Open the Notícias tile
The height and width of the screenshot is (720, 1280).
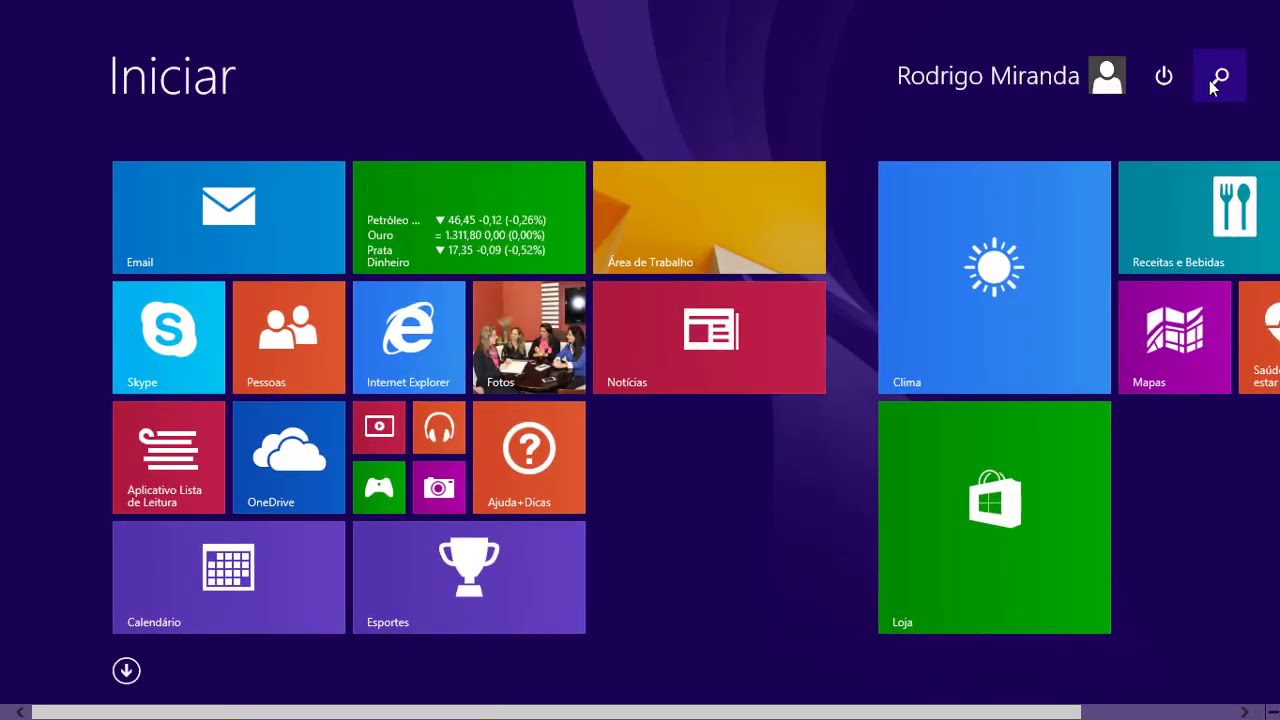click(709, 337)
